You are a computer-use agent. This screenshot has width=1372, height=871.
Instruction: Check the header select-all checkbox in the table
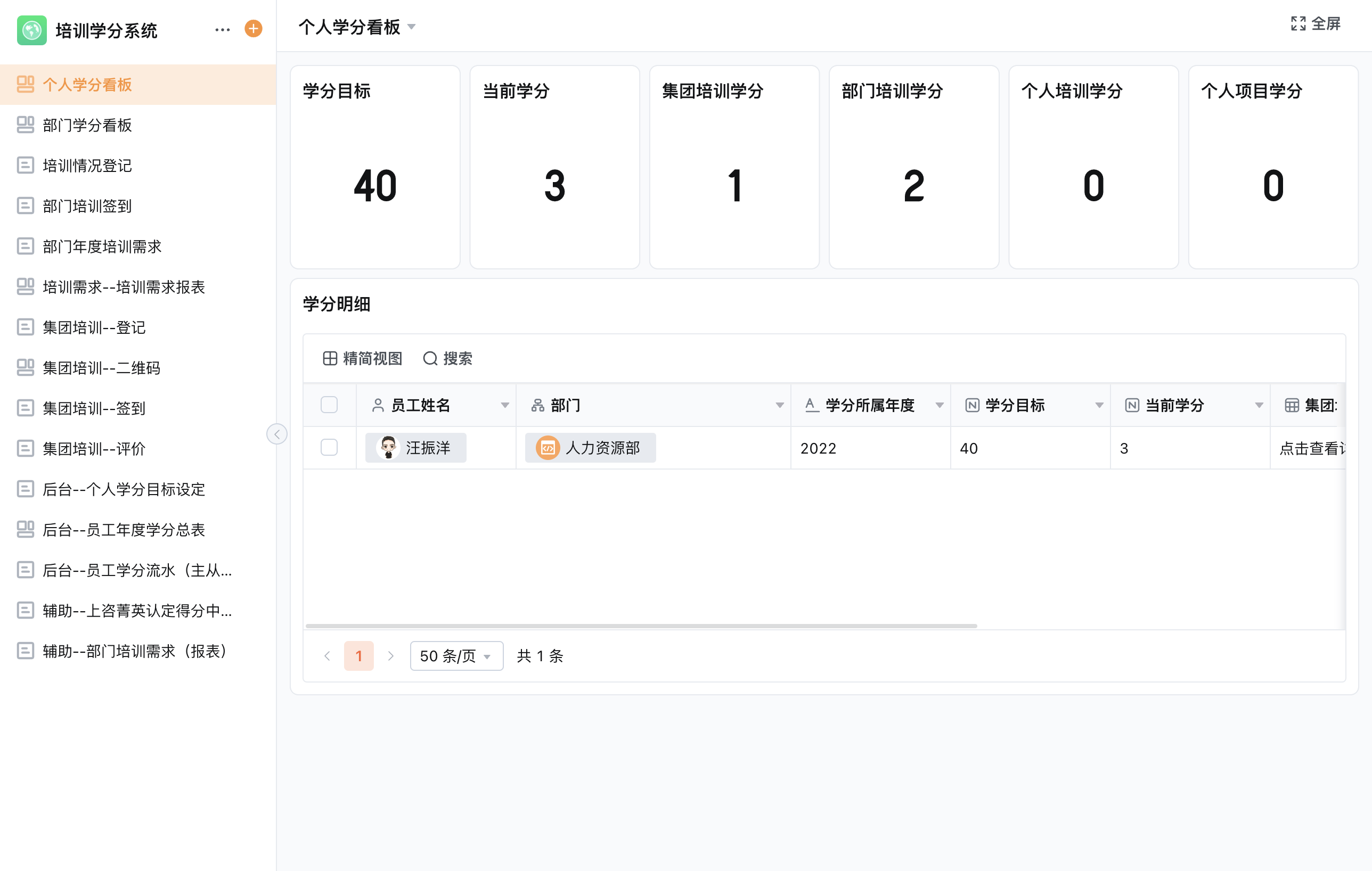pos(329,405)
